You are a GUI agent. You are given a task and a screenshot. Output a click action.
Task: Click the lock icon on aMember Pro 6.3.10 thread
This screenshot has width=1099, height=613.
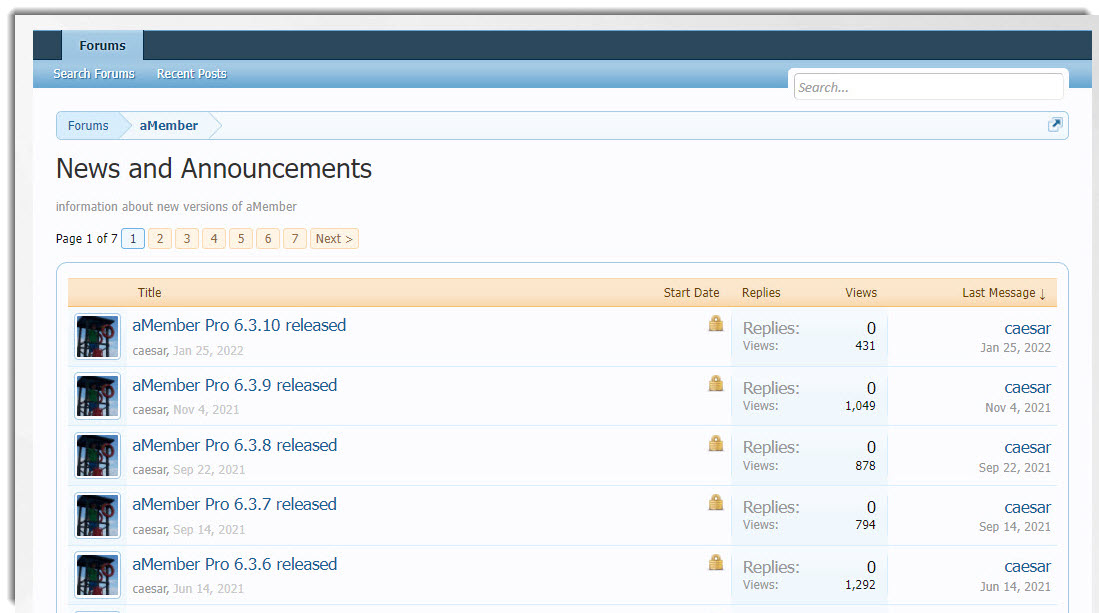pos(716,323)
